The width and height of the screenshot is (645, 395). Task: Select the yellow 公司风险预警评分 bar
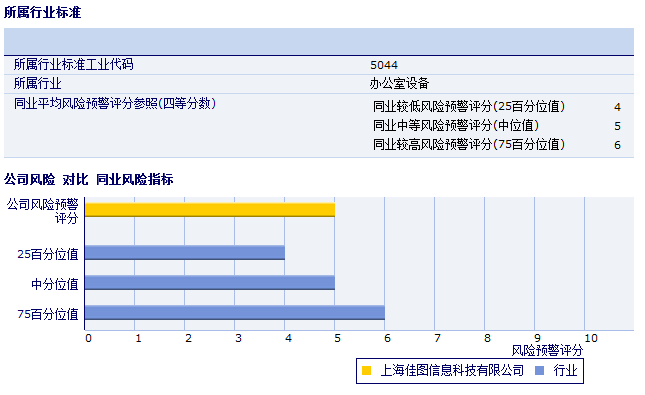click(210, 210)
